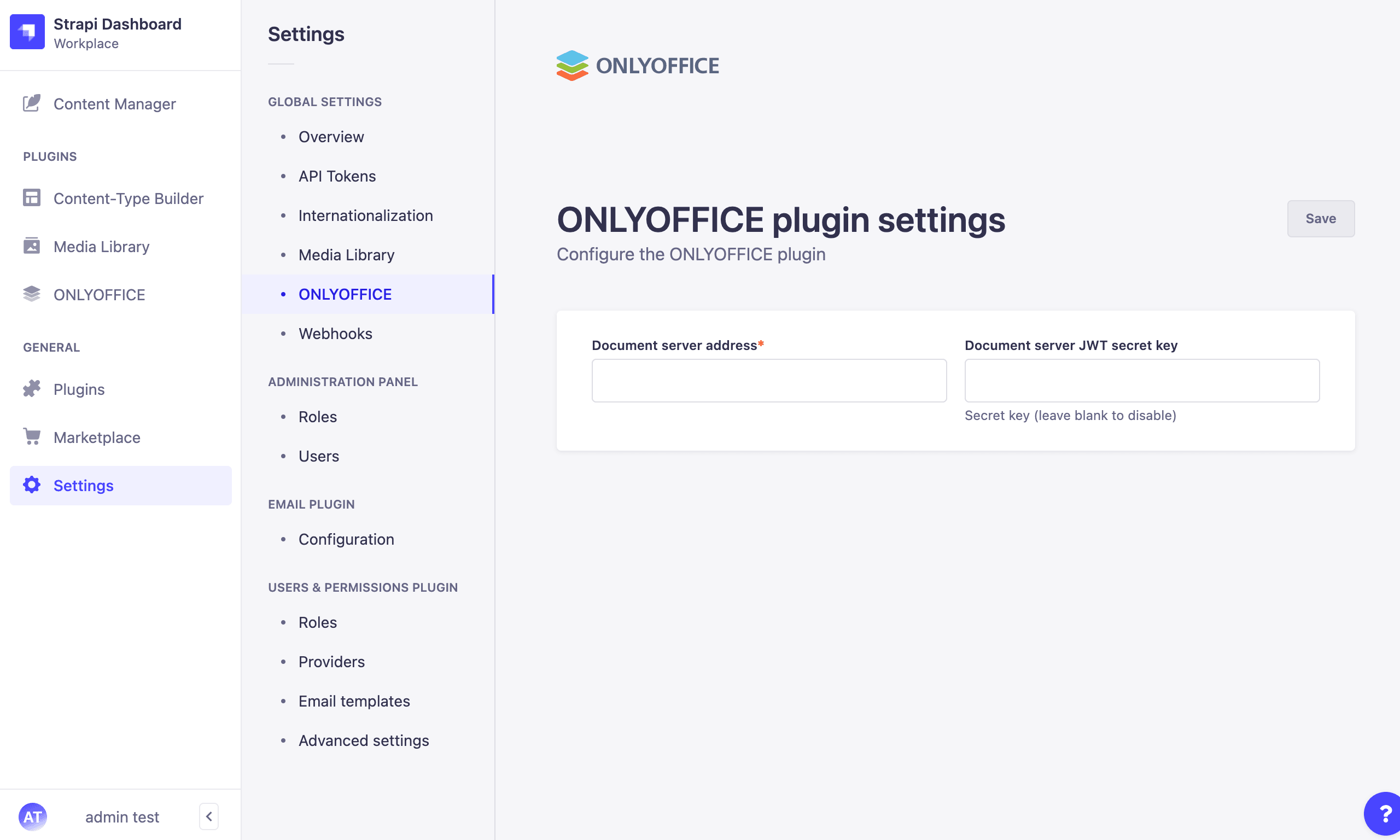Viewport: 1400px width, 840px height.
Task: Open Advanced settings under Users Permissions
Action: coord(363,740)
